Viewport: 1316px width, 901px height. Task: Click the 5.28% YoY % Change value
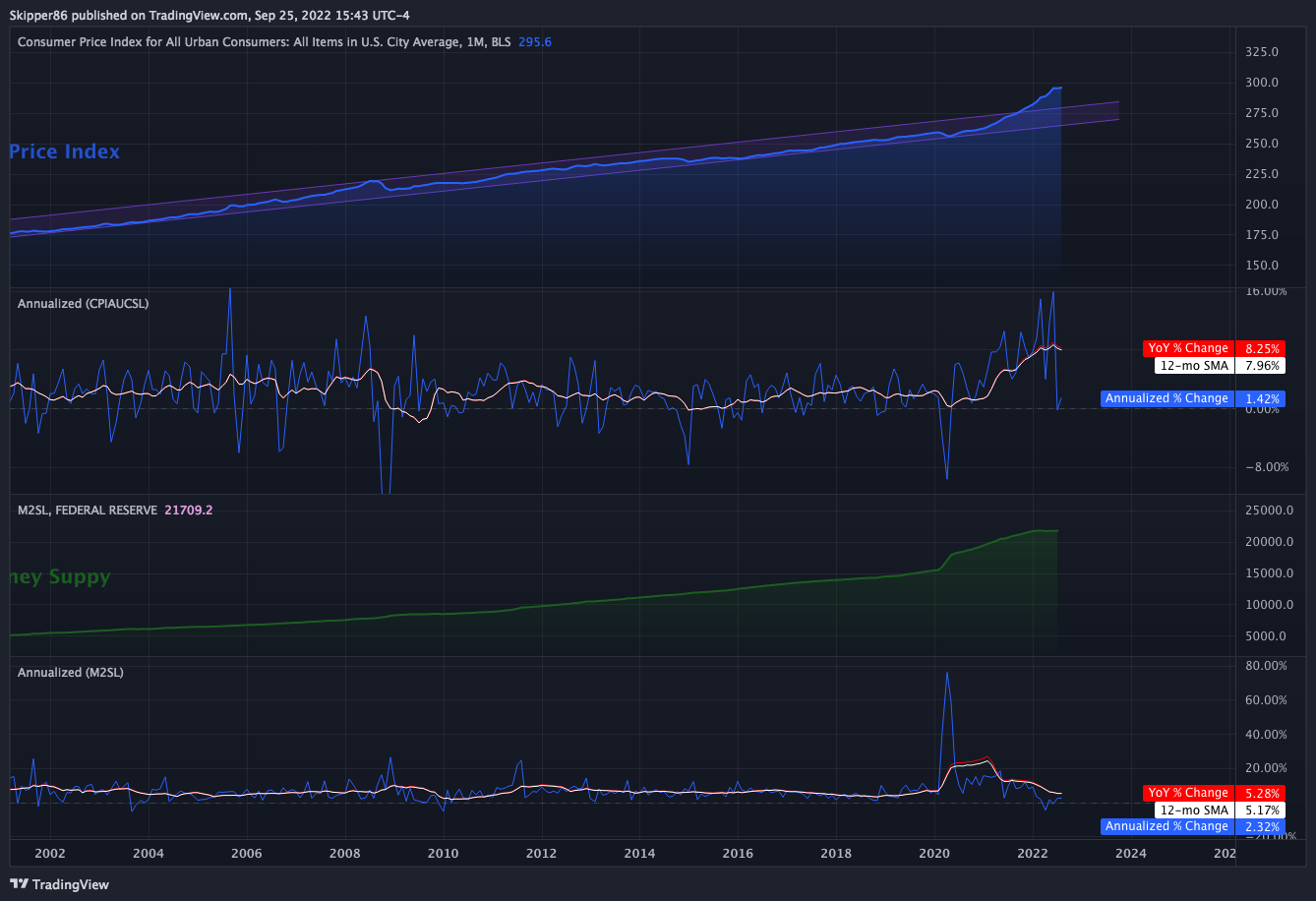1262,793
